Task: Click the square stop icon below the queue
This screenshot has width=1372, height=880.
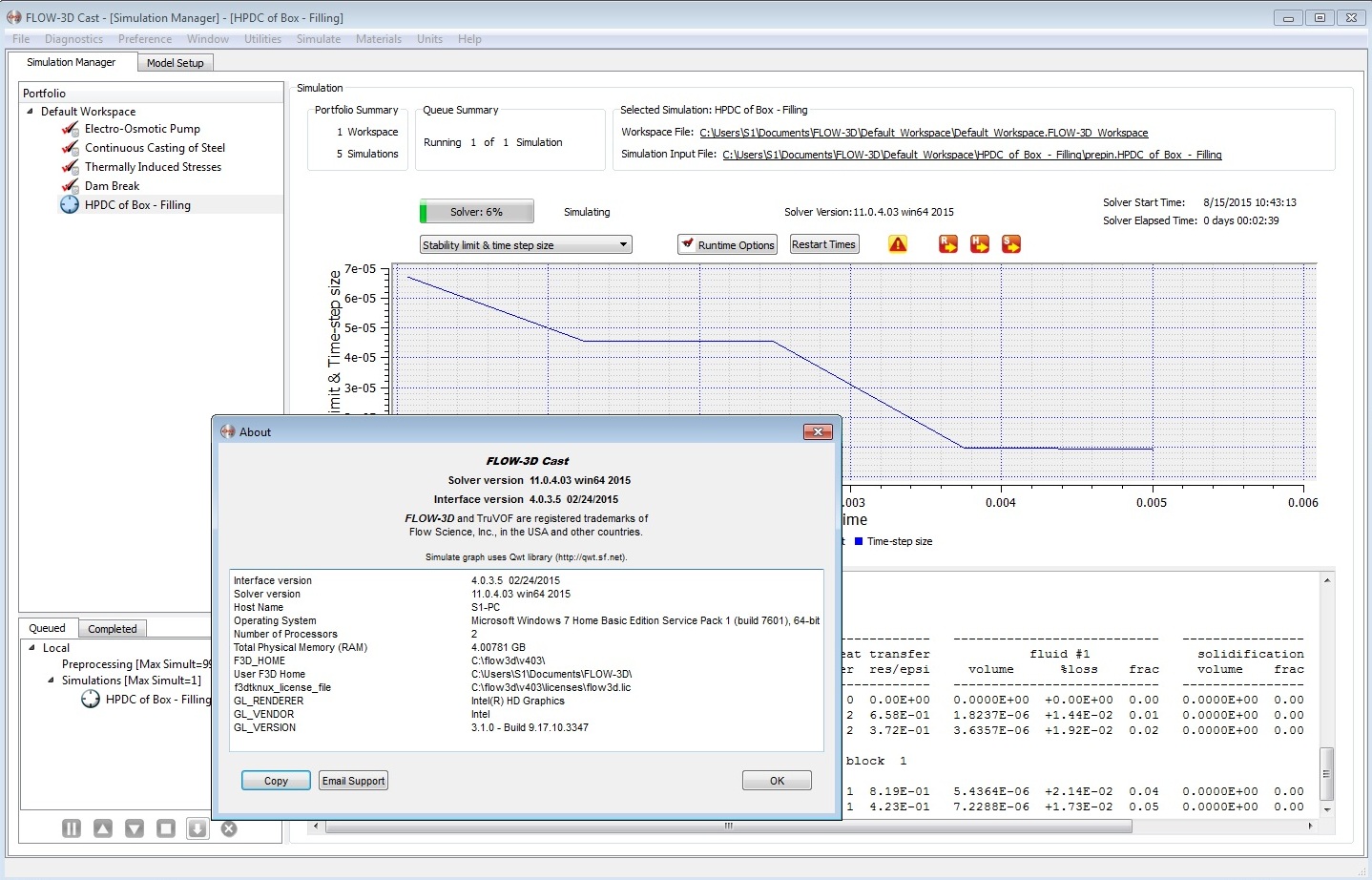Action: (166, 828)
